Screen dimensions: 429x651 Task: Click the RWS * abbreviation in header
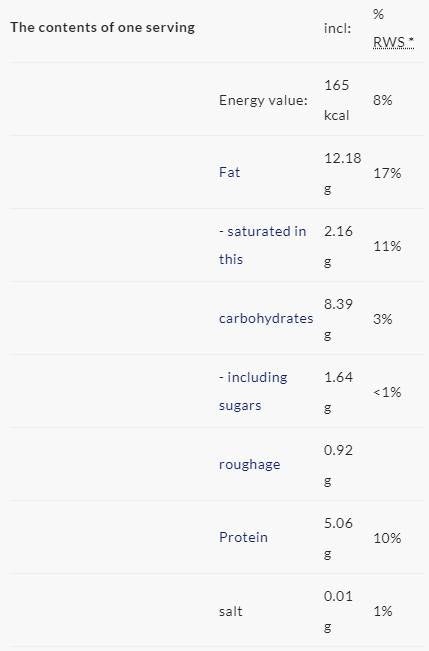(x=393, y=42)
